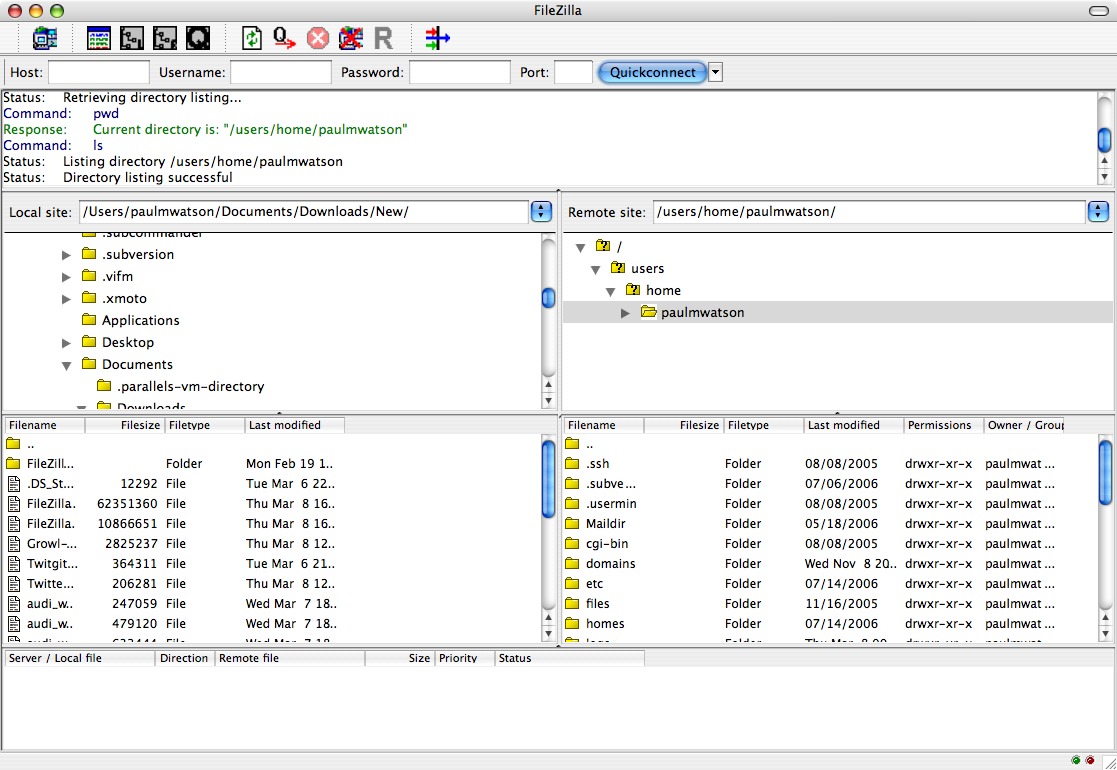Click the .subversion folder icon in local tree
This screenshot has width=1117, height=770.
coord(88,254)
